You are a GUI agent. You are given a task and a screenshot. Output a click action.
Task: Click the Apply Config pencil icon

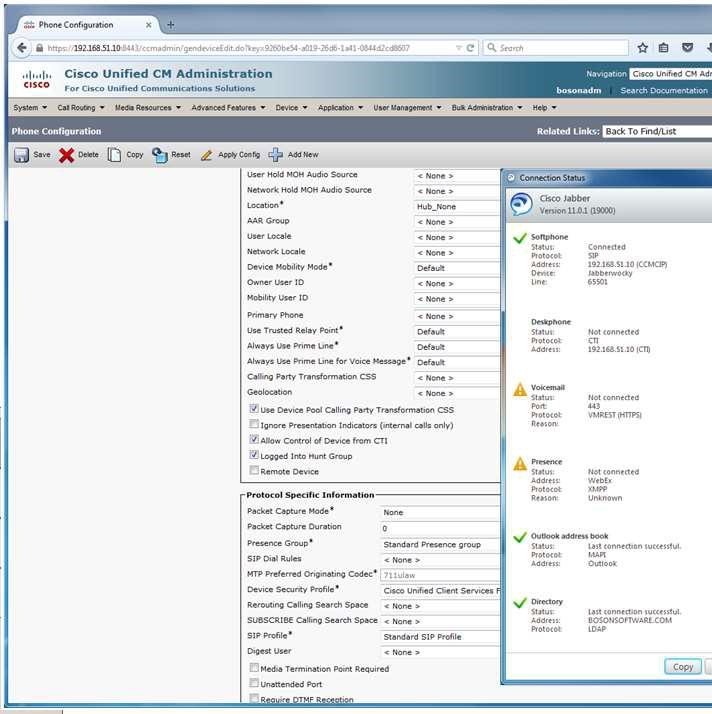click(206, 155)
